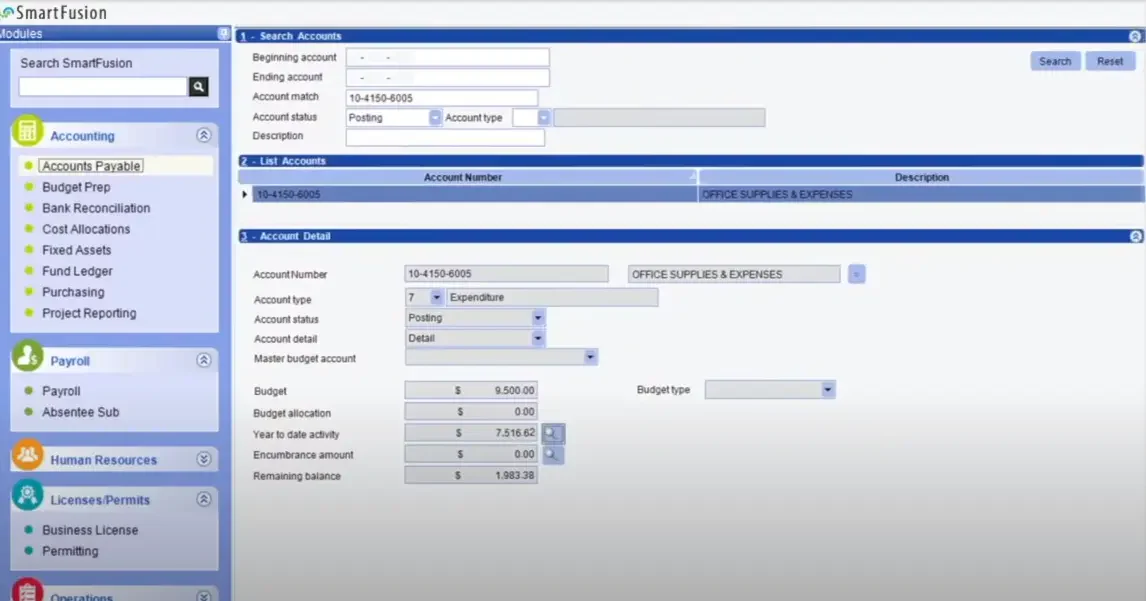Click the OFFICE SUPPLIES & EXPENSES list cell
Image resolution: width=1146 pixels, height=601 pixels.
pos(921,194)
